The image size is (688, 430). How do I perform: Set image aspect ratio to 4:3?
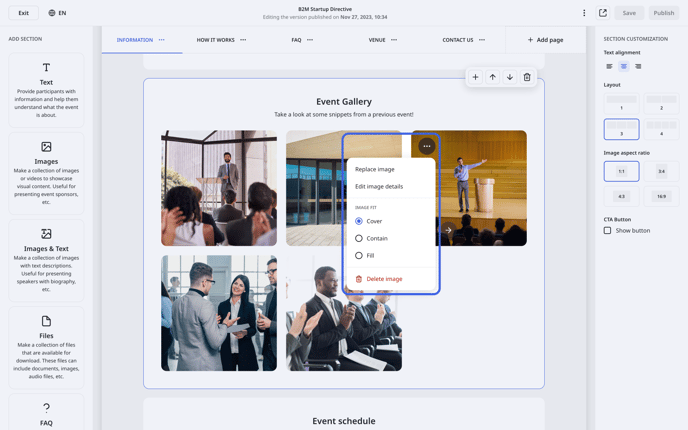pyautogui.click(x=621, y=196)
